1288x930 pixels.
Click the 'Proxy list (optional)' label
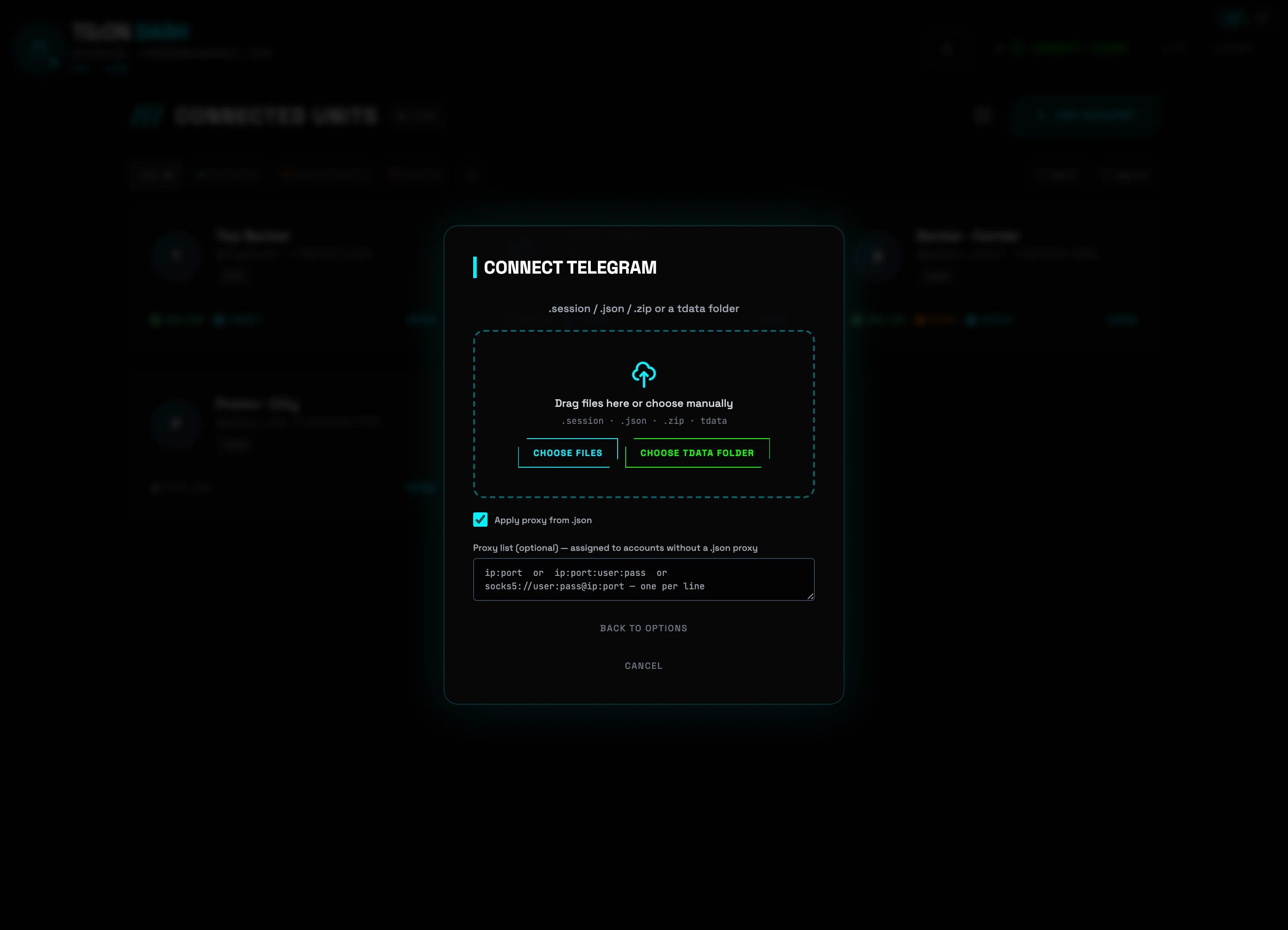pos(615,548)
